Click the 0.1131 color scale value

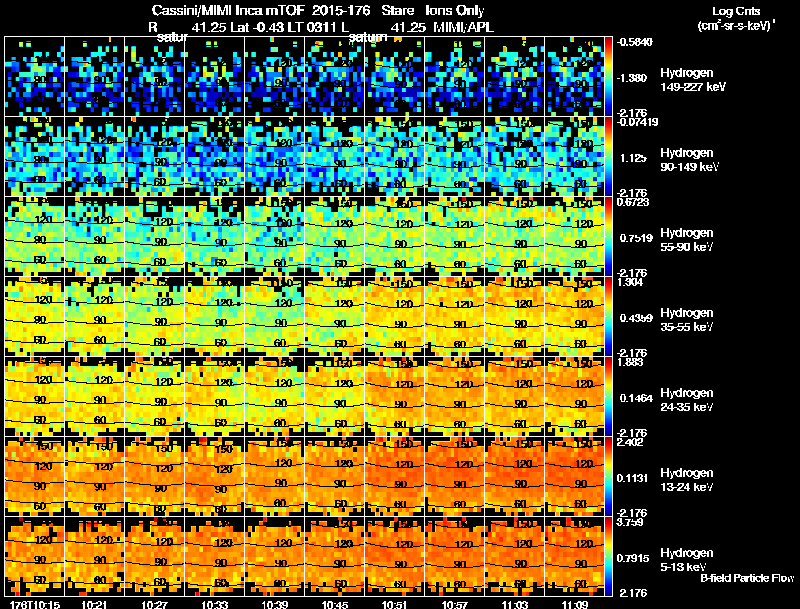(633, 478)
